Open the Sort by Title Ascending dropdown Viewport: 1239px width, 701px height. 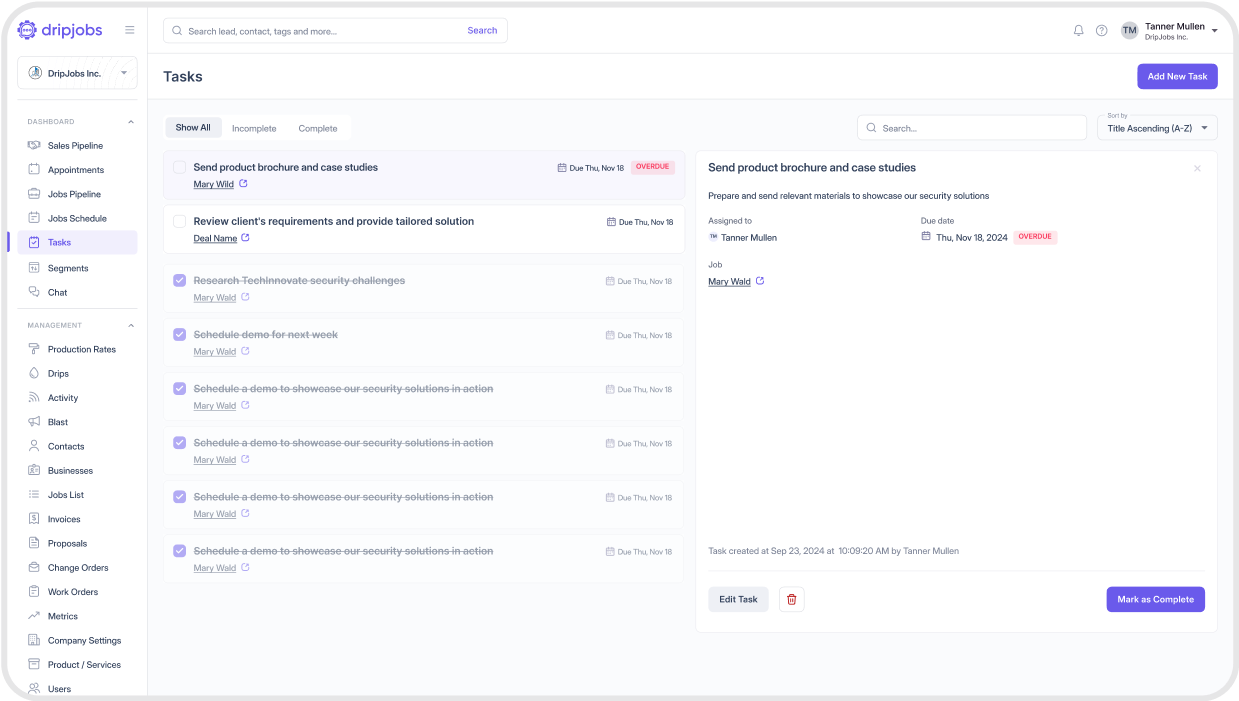tap(1157, 128)
